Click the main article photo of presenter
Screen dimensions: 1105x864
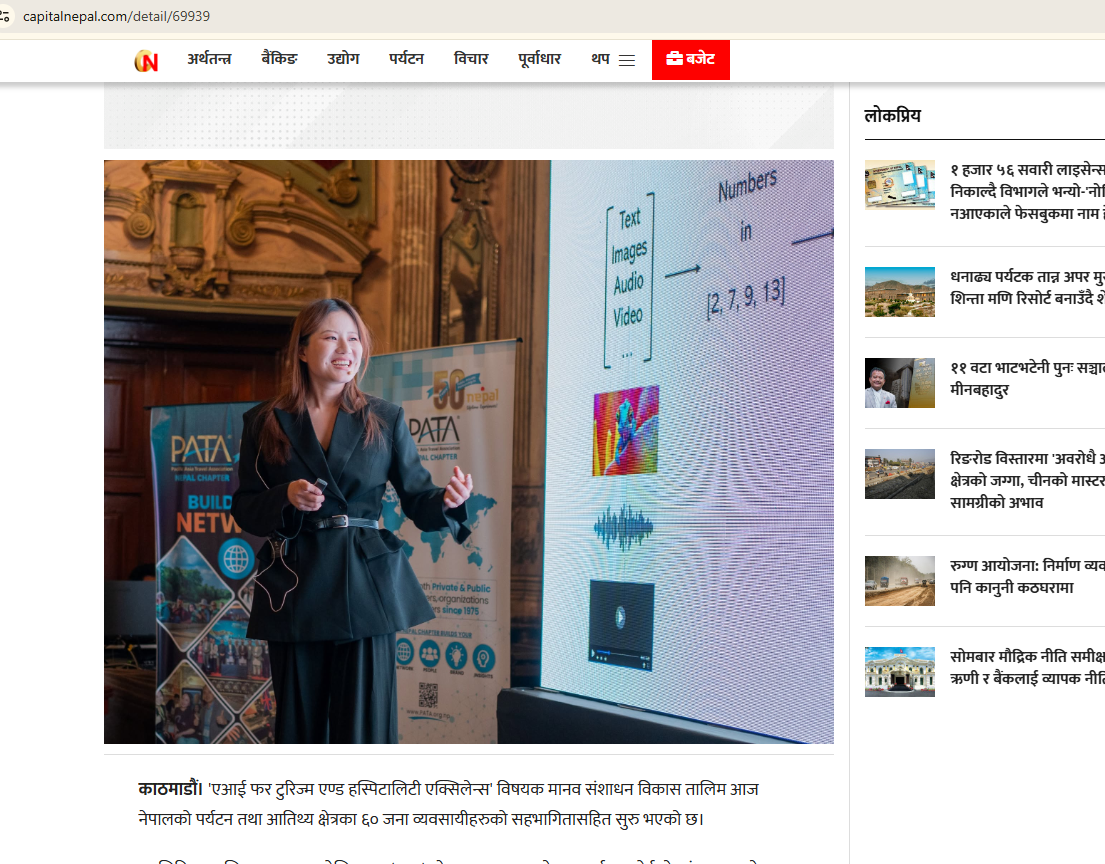(x=468, y=451)
